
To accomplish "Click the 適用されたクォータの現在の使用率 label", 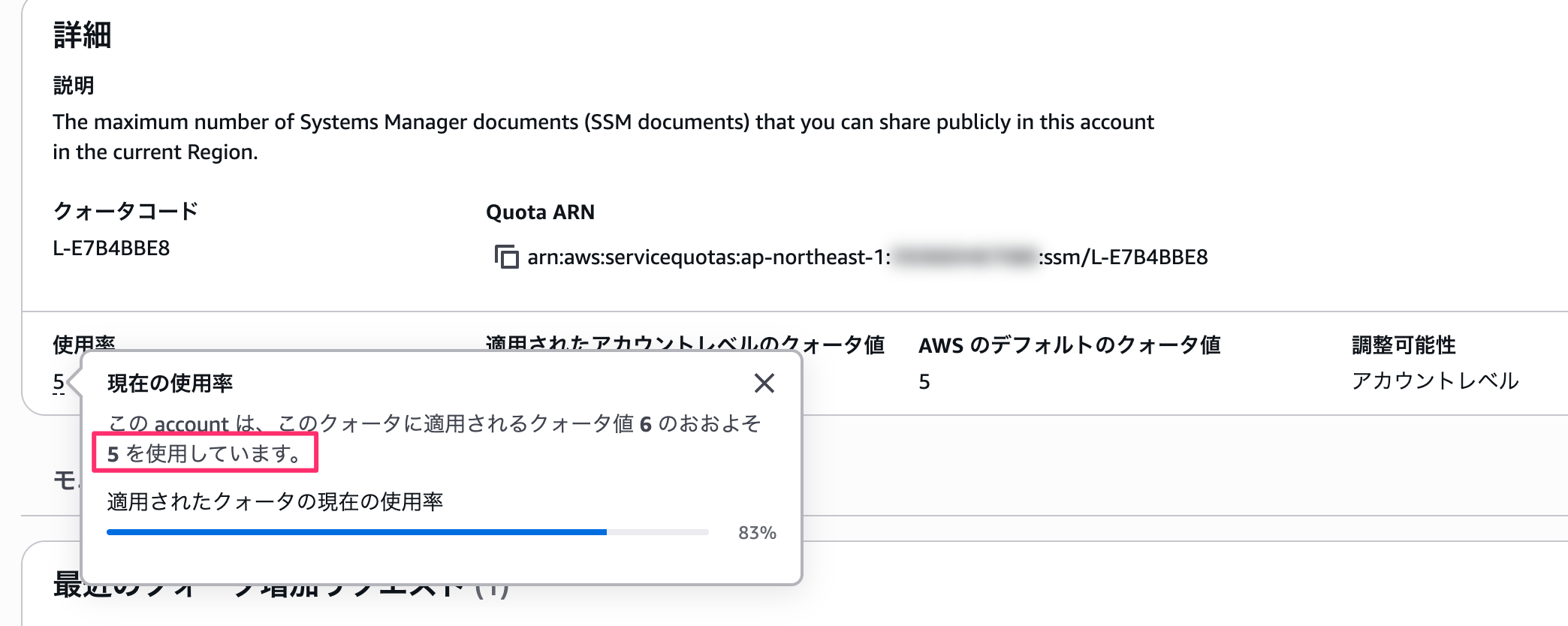I will (275, 501).
